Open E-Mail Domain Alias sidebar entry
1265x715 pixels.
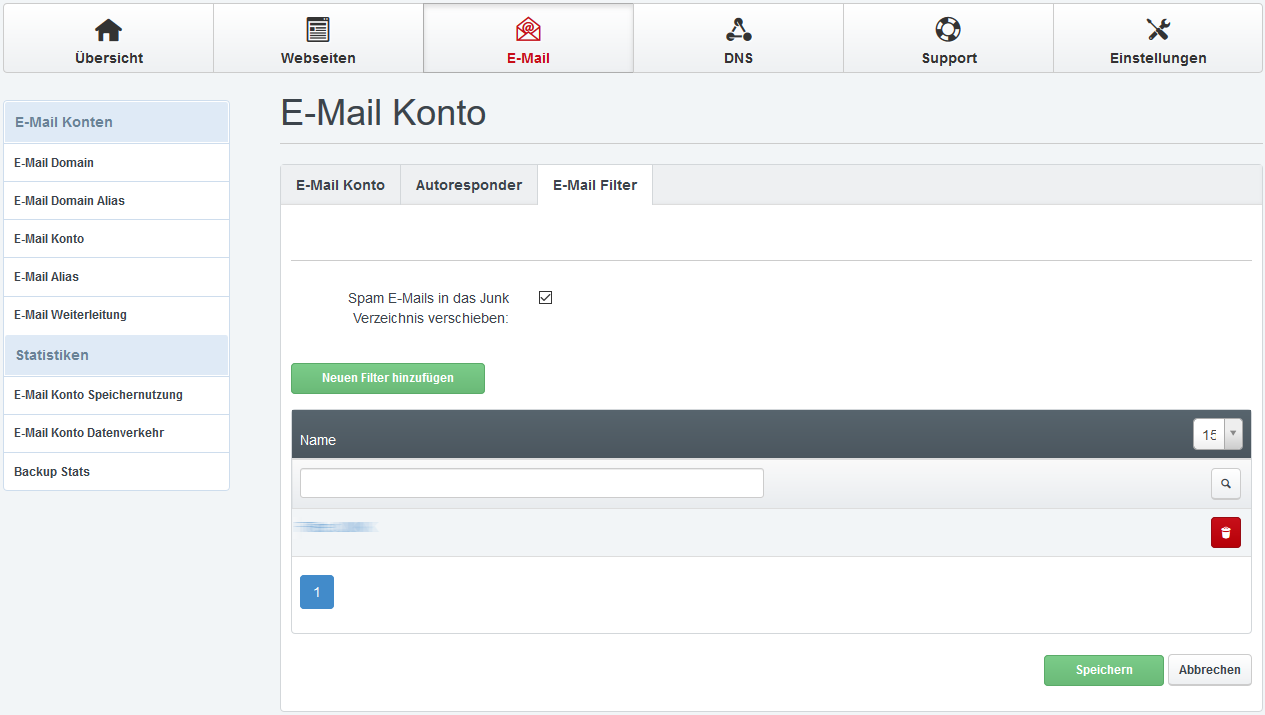[x=69, y=201]
